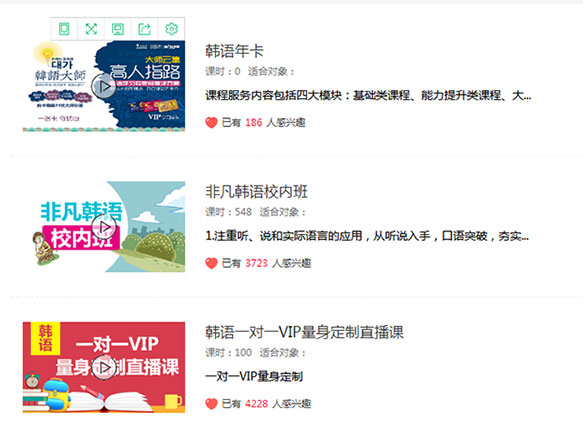
Task: Open the gear settings icon
Action: point(171,29)
